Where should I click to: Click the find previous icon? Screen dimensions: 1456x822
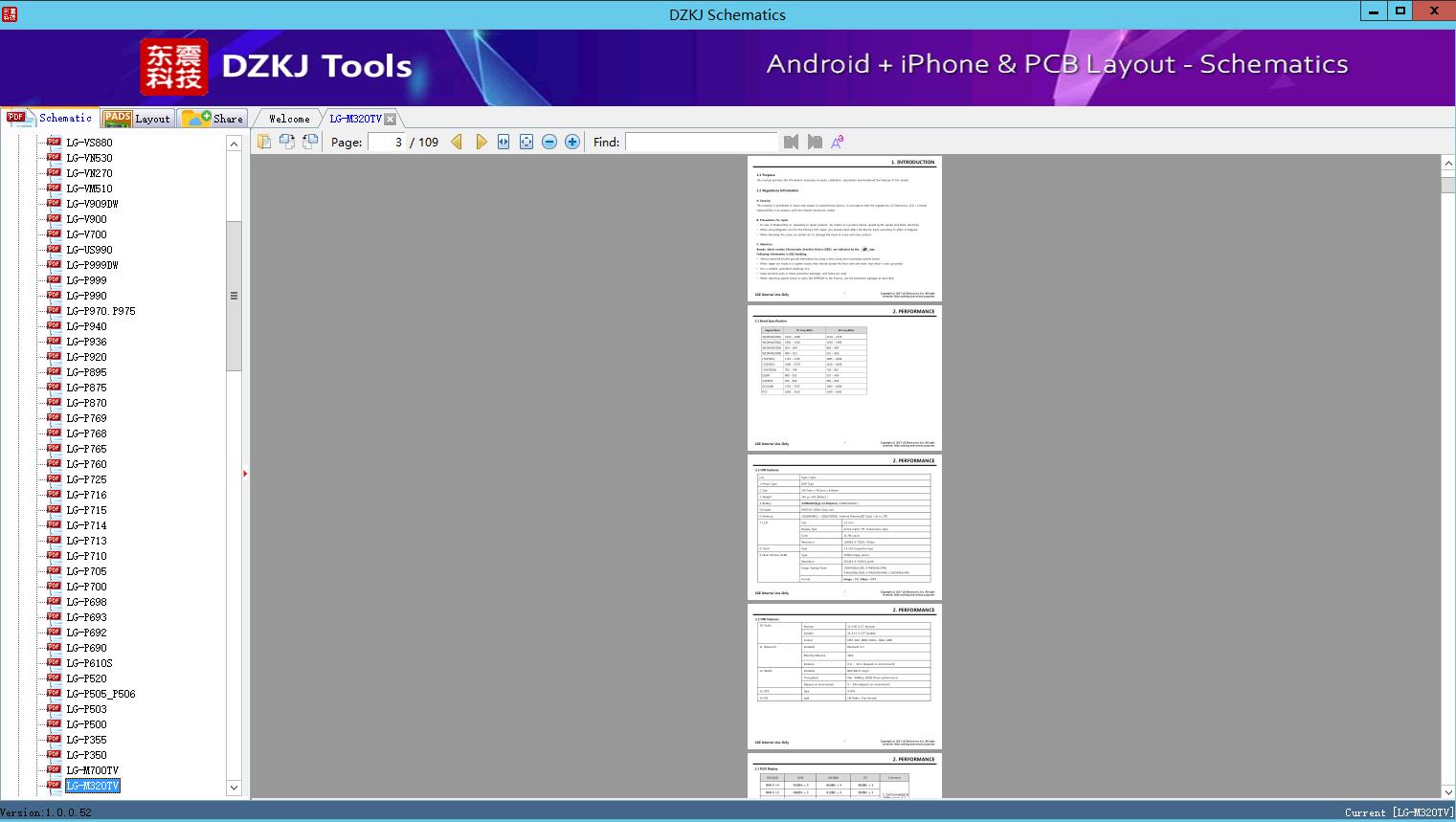point(791,142)
